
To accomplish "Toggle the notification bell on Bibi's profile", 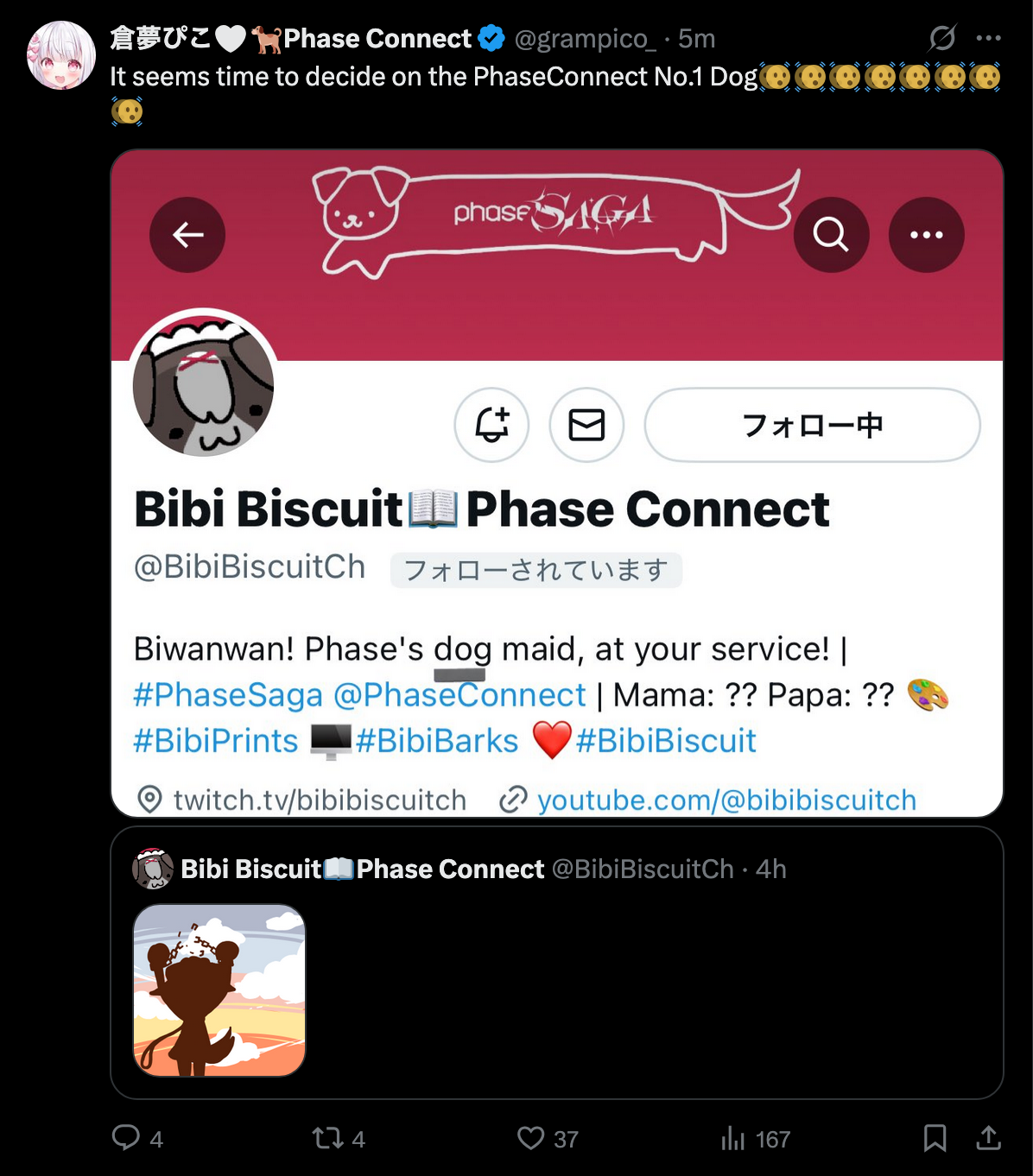I will click(x=491, y=425).
